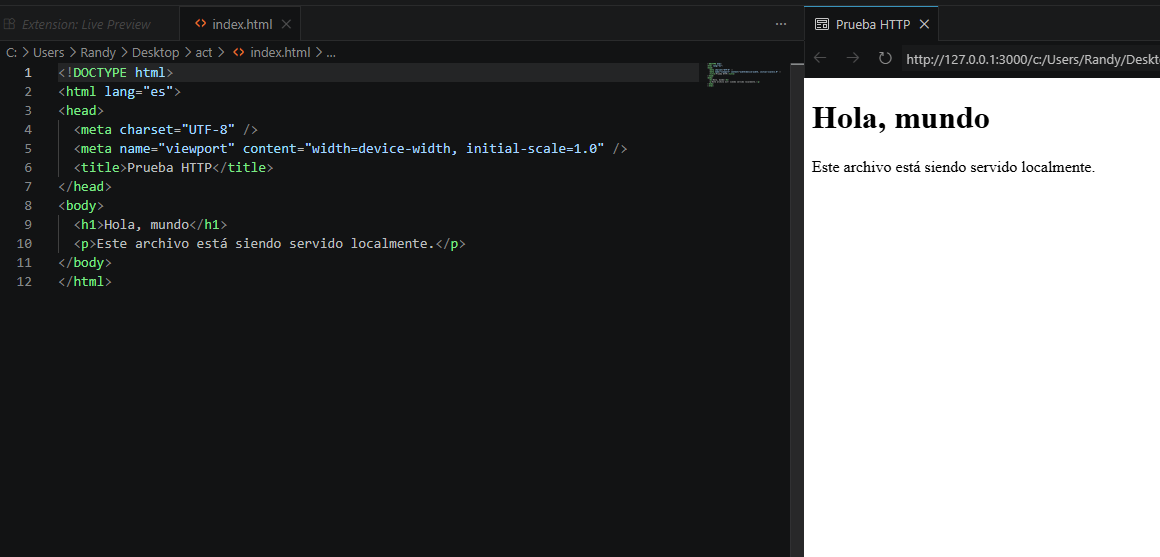This screenshot has height=557, width=1160.
Task: Expand the Users breadcrumb folder
Action: point(48,52)
